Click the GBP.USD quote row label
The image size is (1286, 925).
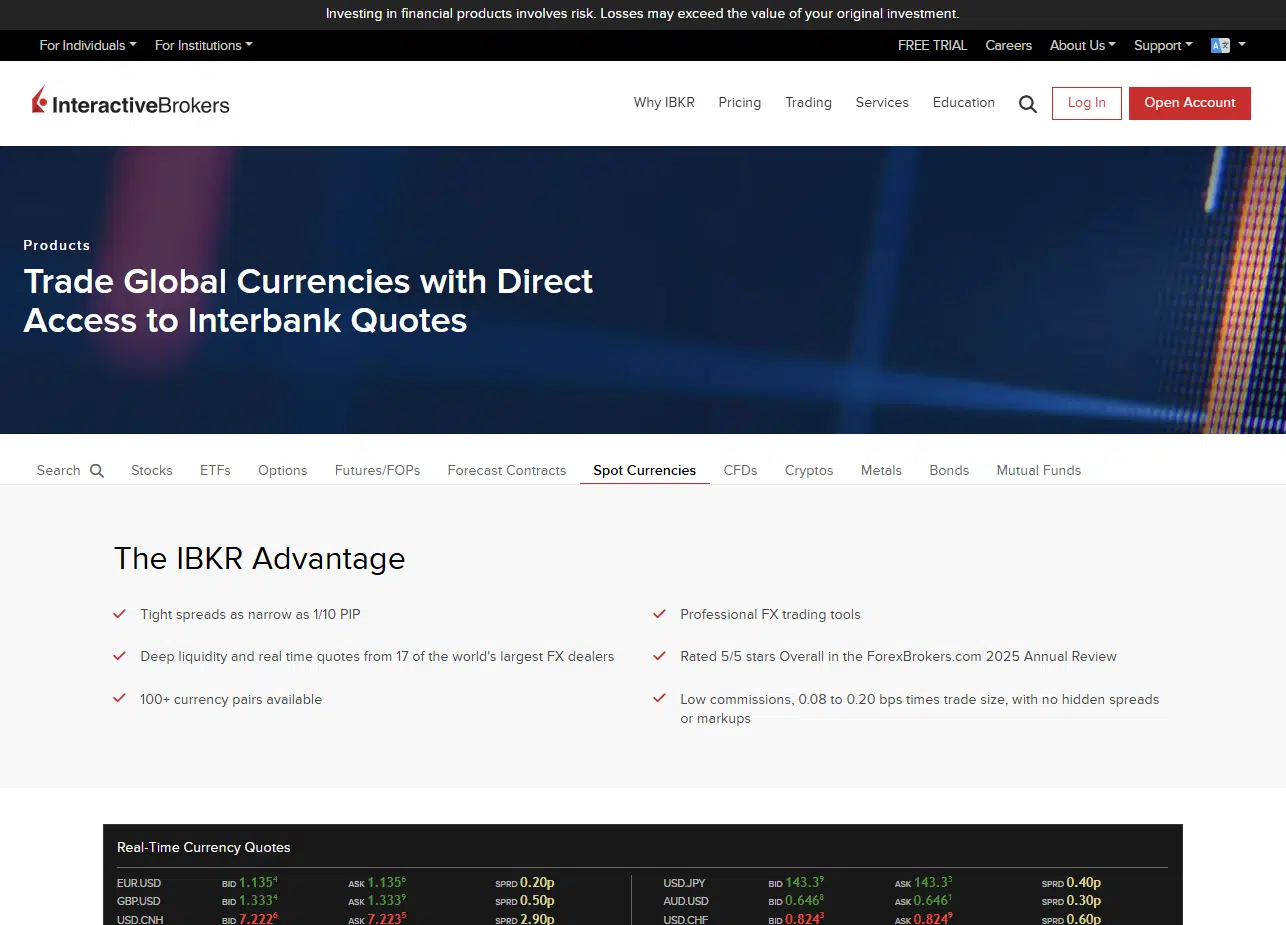tap(139, 901)
